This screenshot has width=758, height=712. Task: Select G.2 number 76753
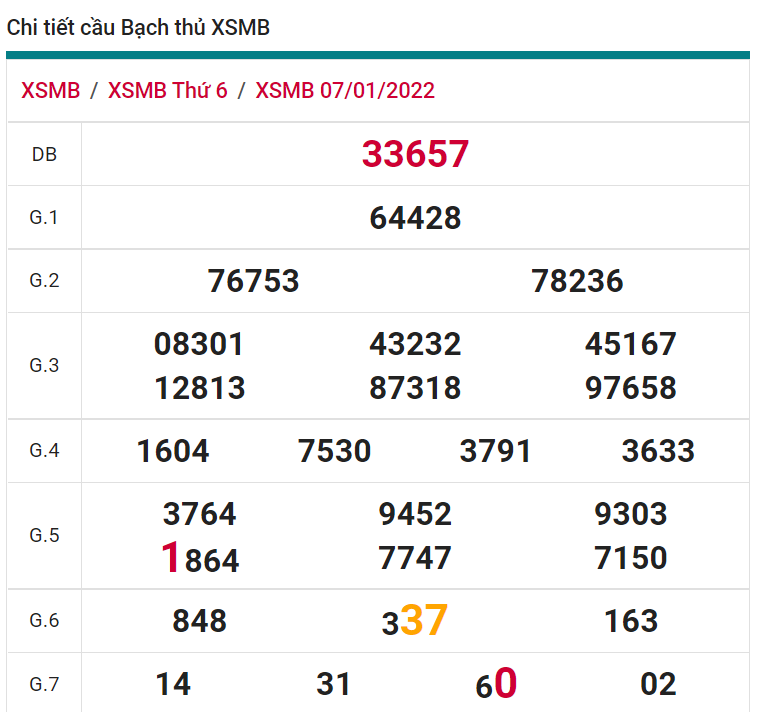click(253, 281)
